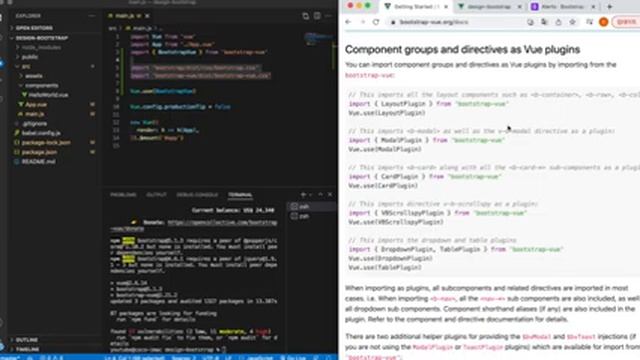Expand the node_modules folder
This screenshot has width=640, height=360.
[41, 47]
